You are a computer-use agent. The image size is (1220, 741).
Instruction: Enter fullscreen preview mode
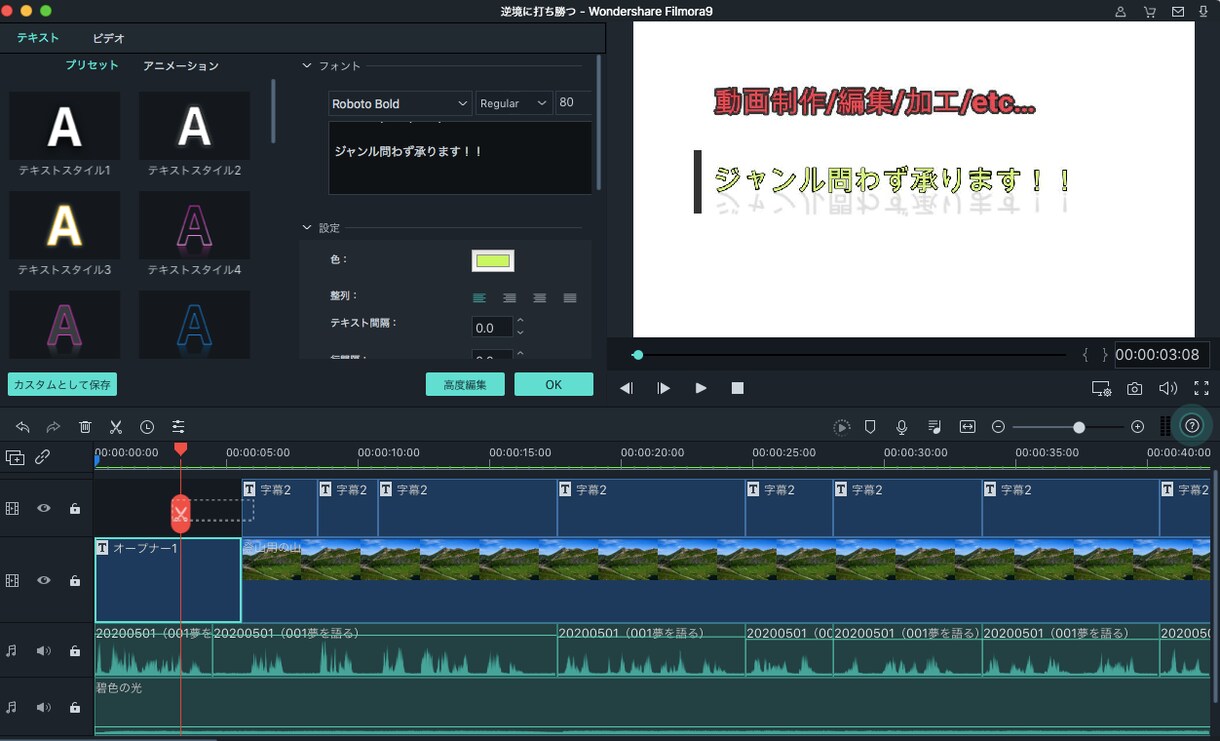click(x=1201, y=388)
